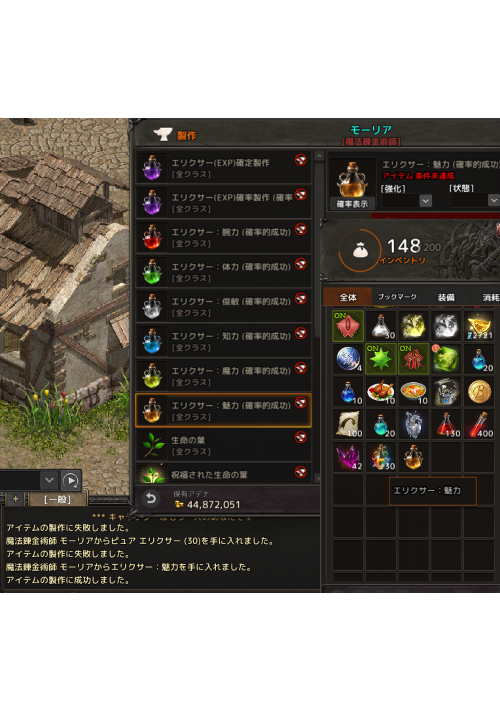Switch to the ブックマーク inventory tab
The width and height of the screenshot is (500, 711).
[x=397, y=297]
